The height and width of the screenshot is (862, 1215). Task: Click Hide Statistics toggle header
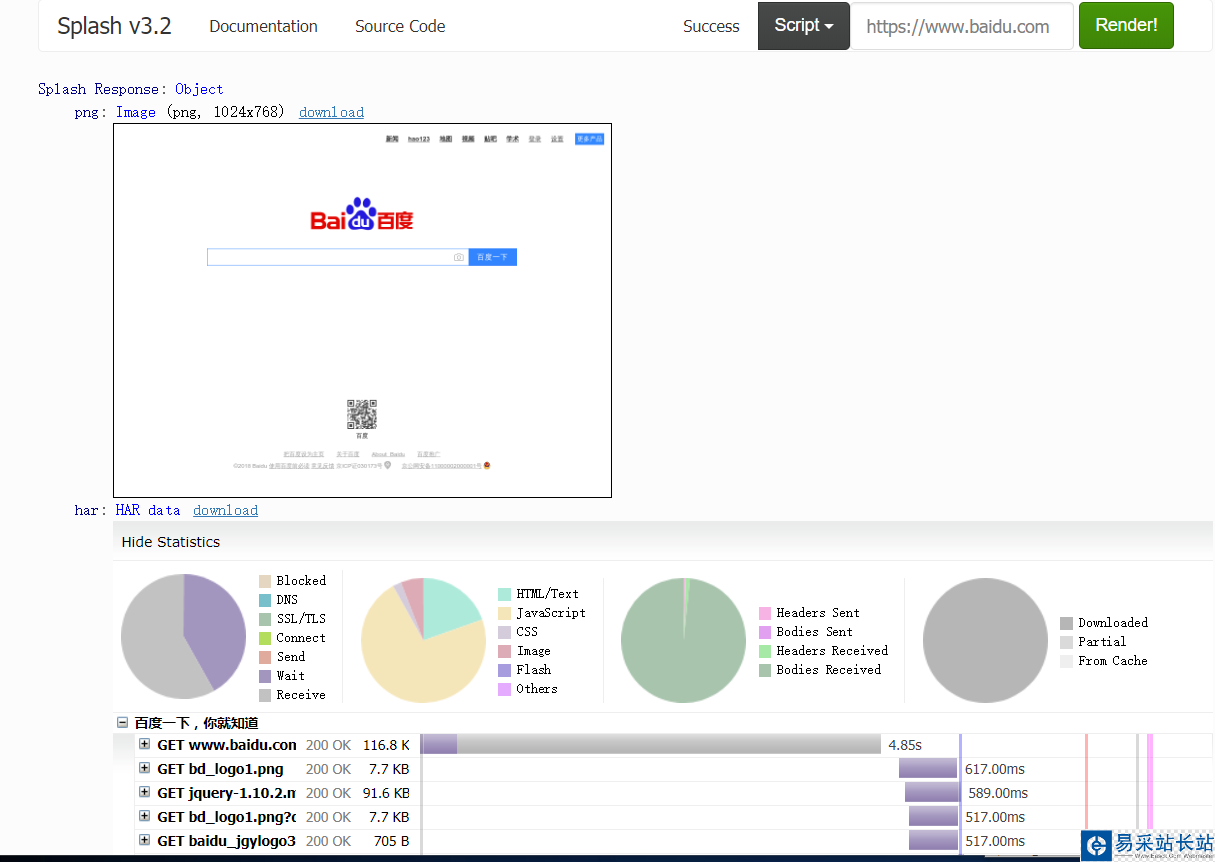pyautogui.click(x=171, y=542)
